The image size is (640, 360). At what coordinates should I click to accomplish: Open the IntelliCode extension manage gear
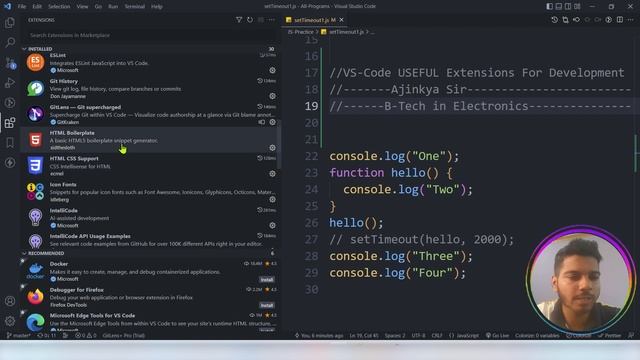[x=272, y=225]
